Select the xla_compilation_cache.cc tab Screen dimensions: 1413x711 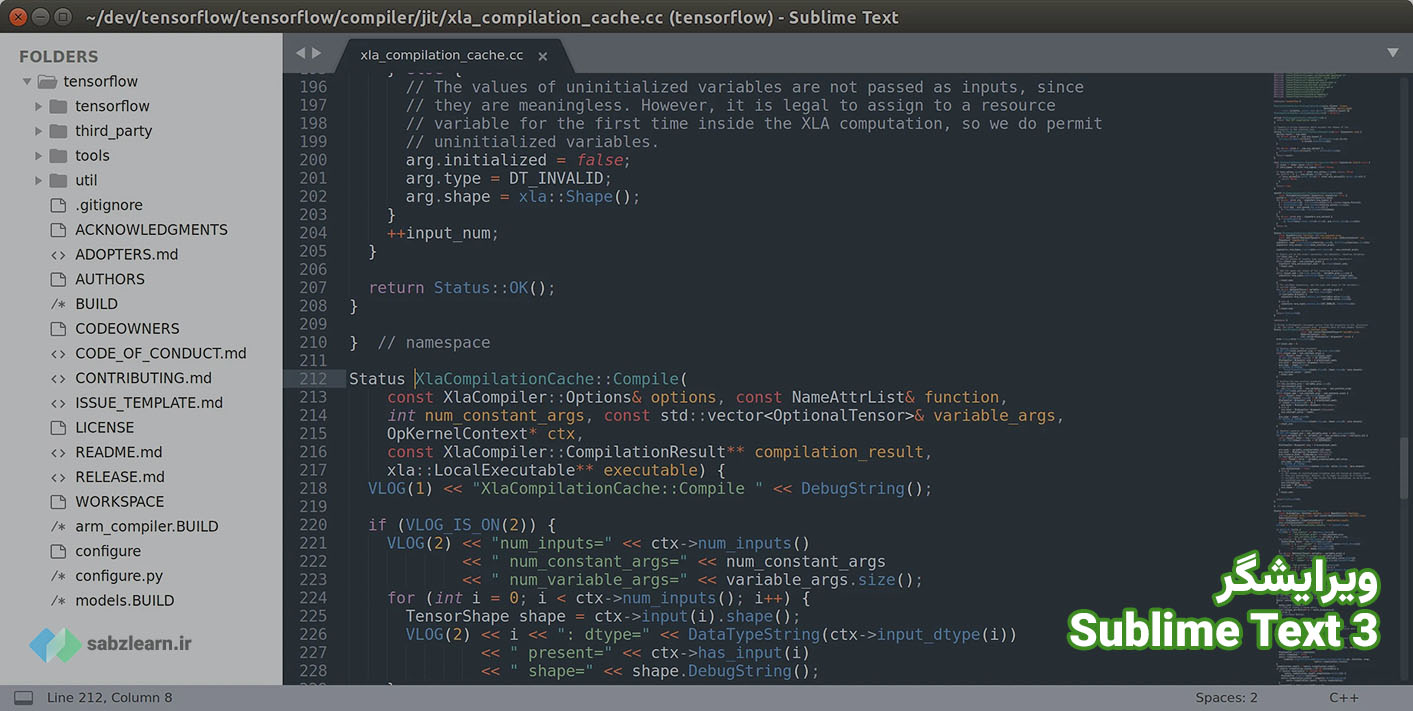(441, 55)
